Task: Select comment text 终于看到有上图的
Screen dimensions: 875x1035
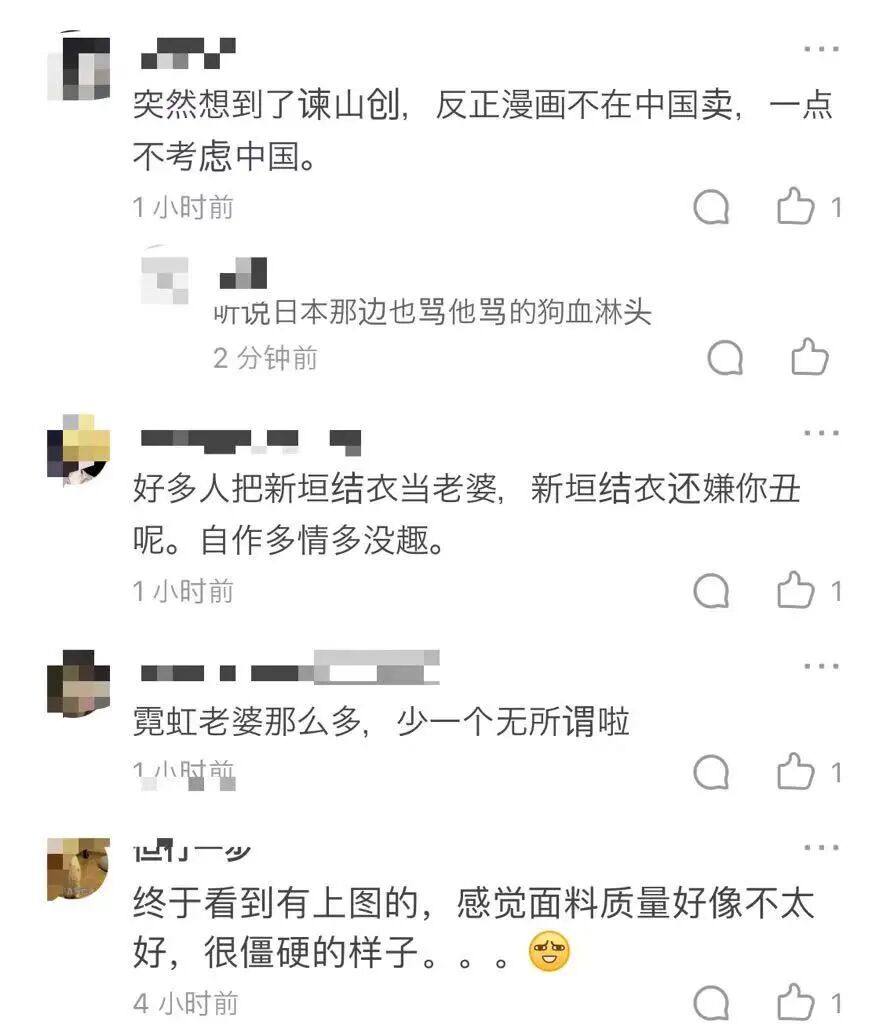Action: click(275, 903)
